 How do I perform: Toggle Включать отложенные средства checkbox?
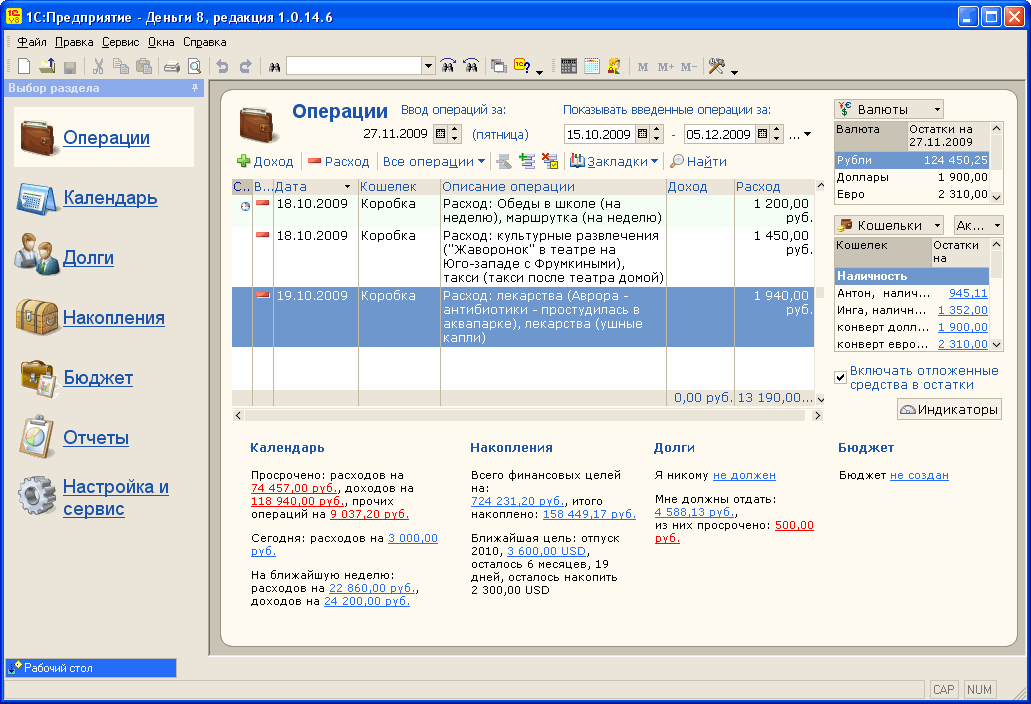(x=840, y=377)
